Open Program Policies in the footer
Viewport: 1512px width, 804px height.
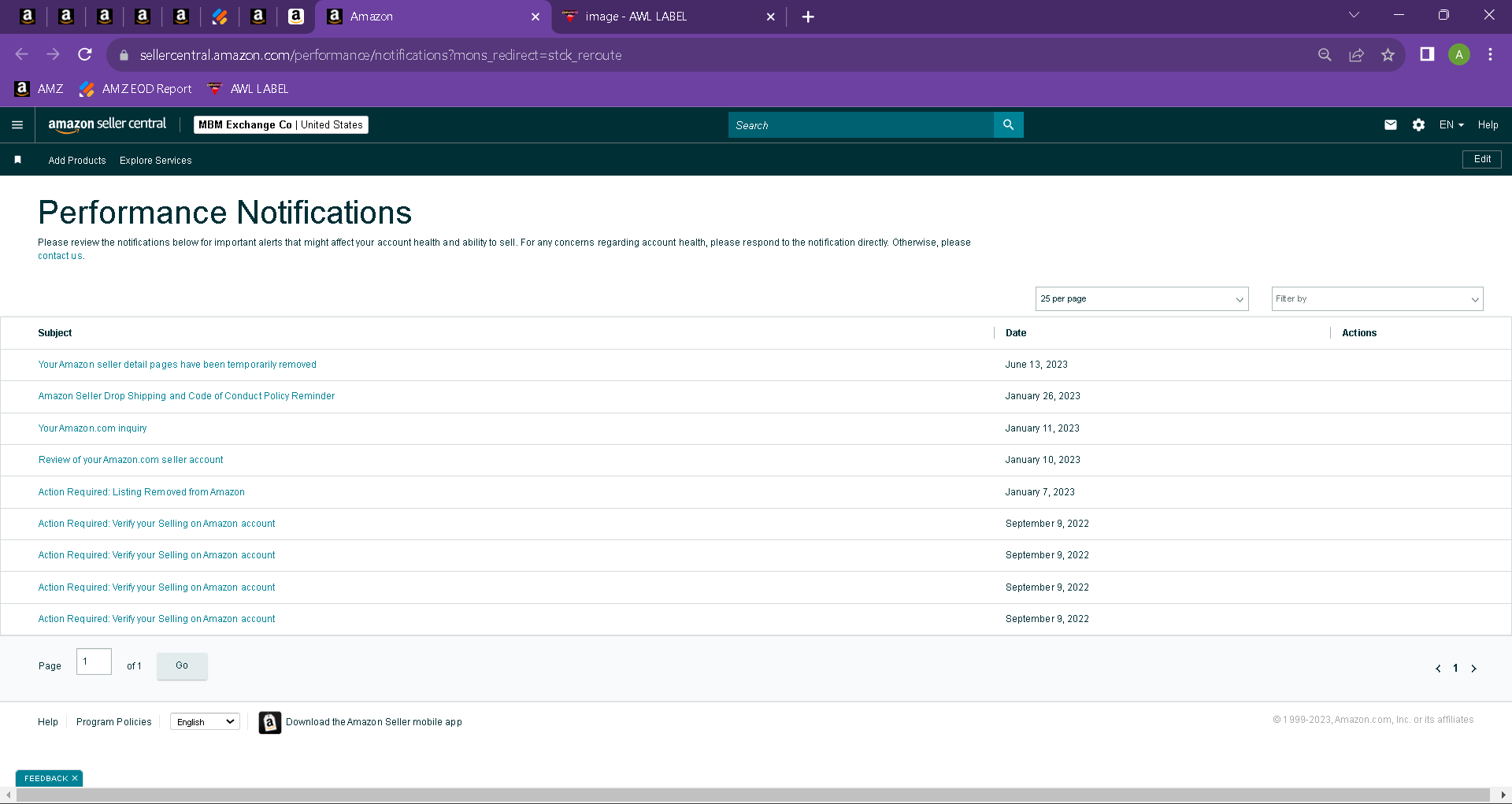tap(114, 722)
